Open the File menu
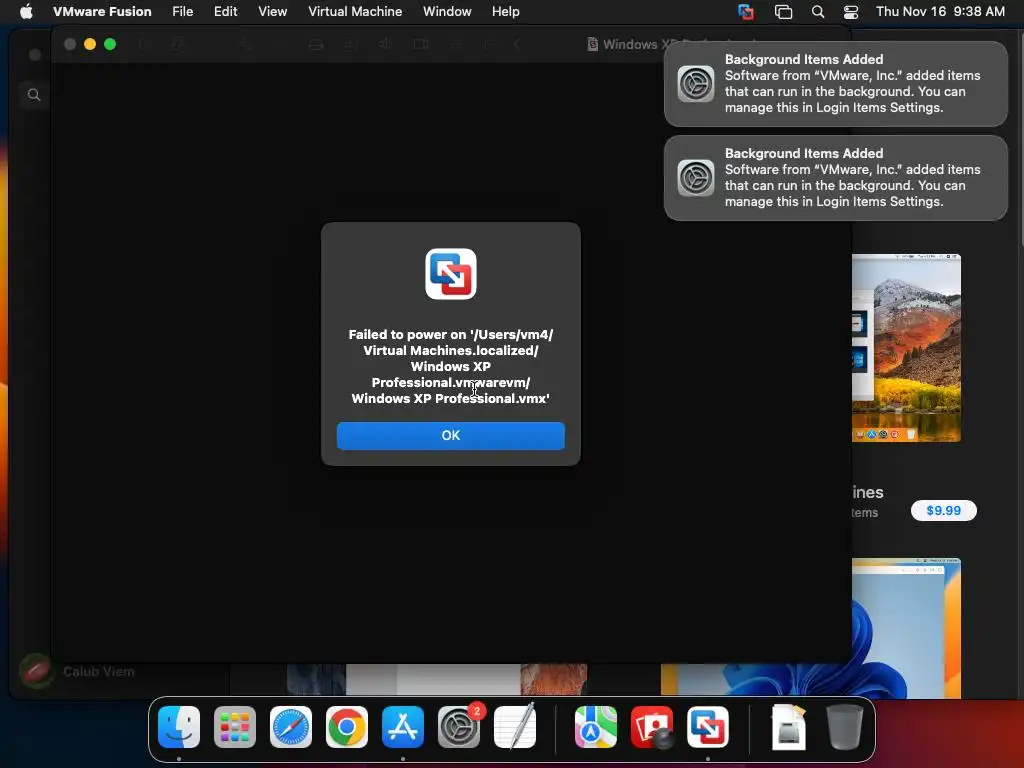The width and height of the screenshot is (1024, 768). (x=182, y=11)
